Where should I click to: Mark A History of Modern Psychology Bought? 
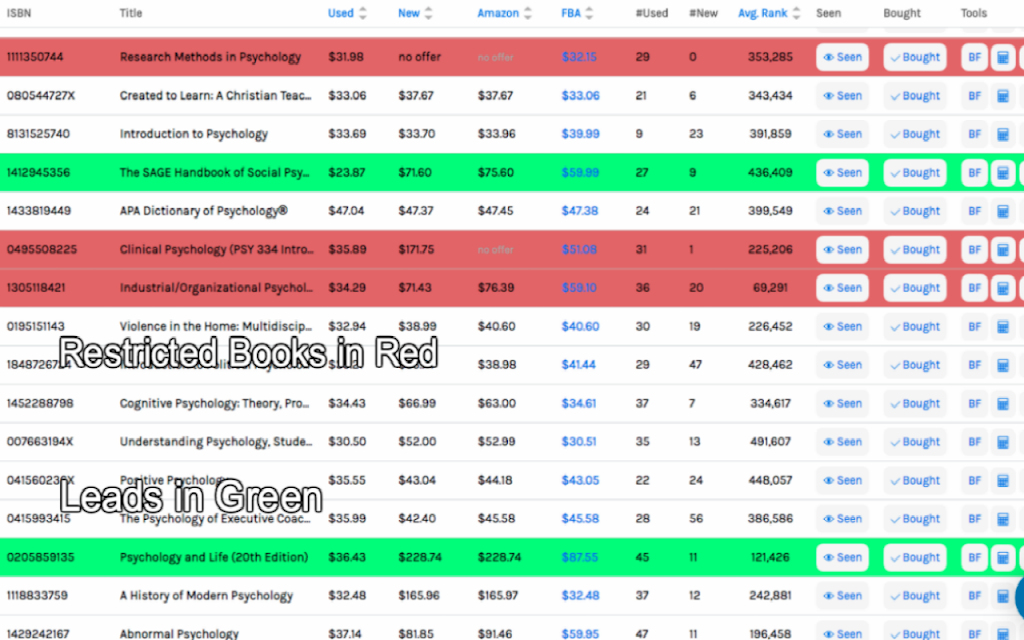pyautogui.click(x=915, y=596)
